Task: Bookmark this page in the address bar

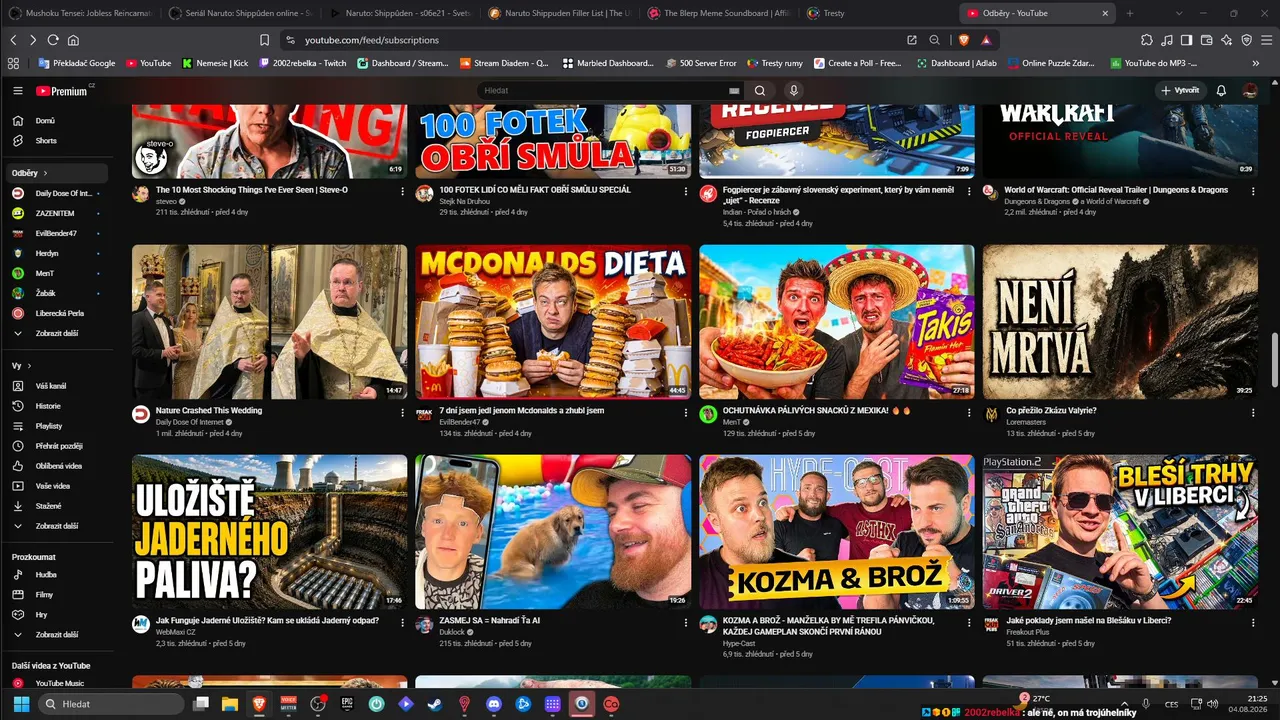Action: [x=264, y=40]
